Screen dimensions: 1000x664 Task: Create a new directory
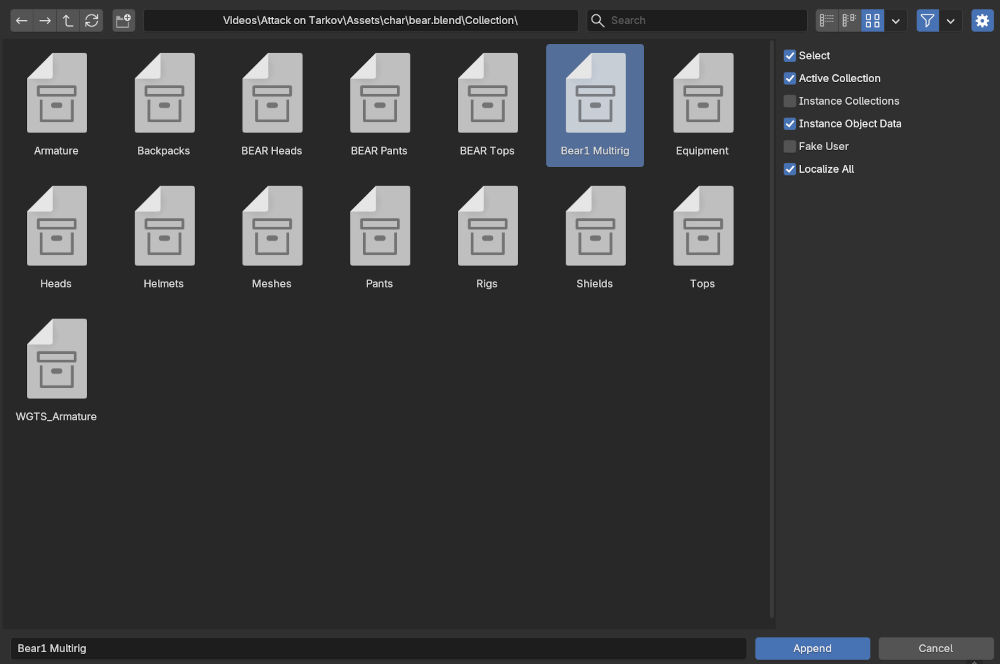(x=123, y=20)
